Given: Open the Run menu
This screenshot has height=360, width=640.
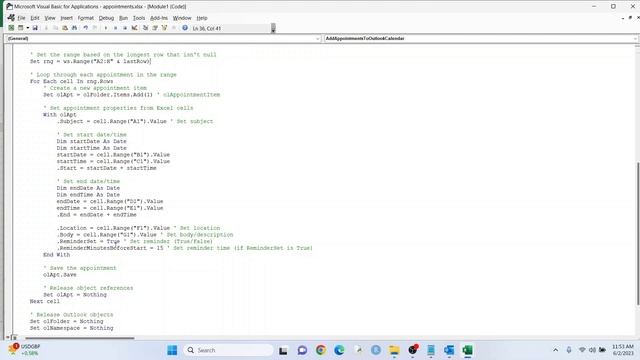Looking at the screenshot, I should click(x=123, y=18).
